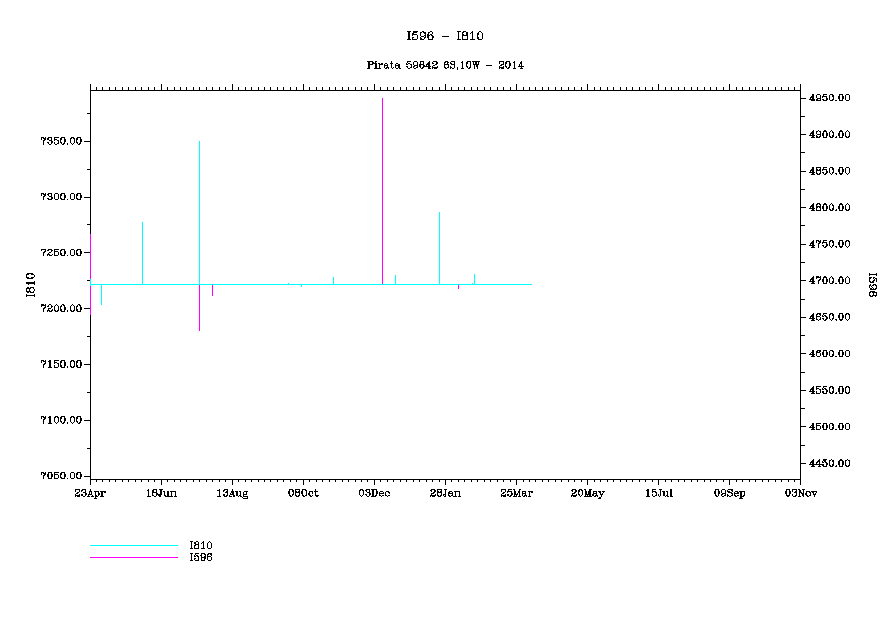The width and height of the screenshot is (891, 630).
Task: Select the left vertical axis label I810
Action: pyautogui.click(x=30, y=284)
